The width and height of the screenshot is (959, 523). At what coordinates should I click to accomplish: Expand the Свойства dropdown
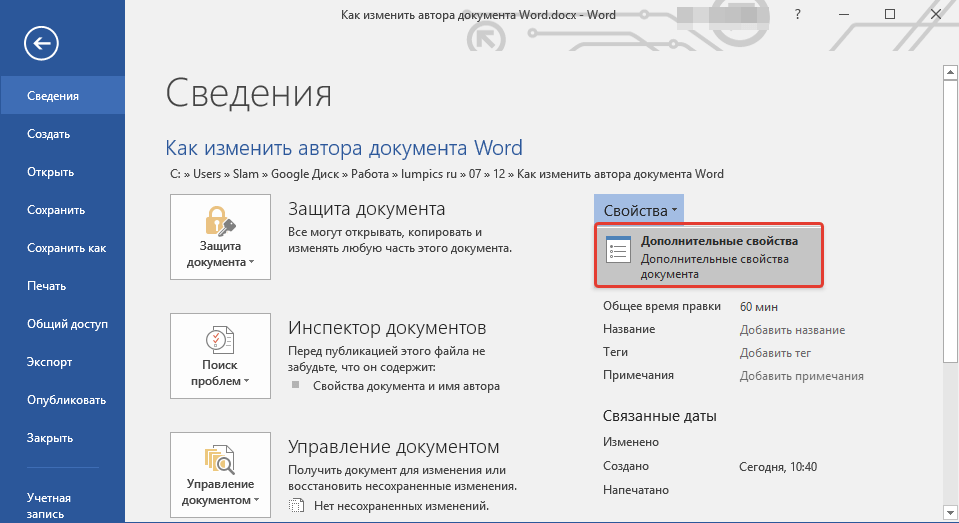coord(640,210)
